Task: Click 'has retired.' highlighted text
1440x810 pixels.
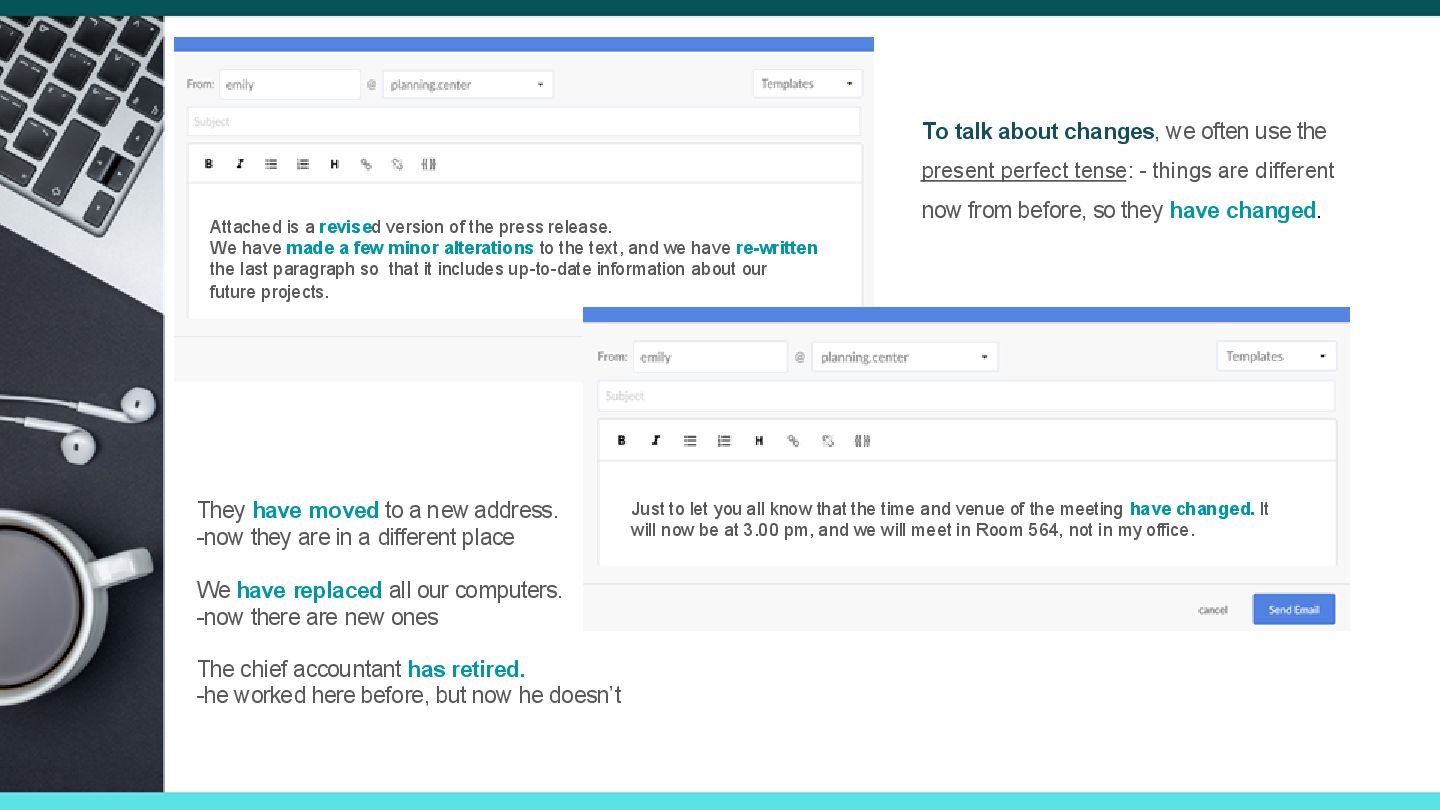Action: [x=466, y=669]
